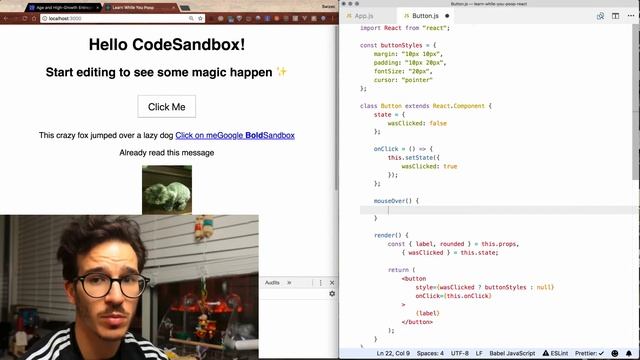Reload the localhost page

pyautogui.click(x=24, y=18)
